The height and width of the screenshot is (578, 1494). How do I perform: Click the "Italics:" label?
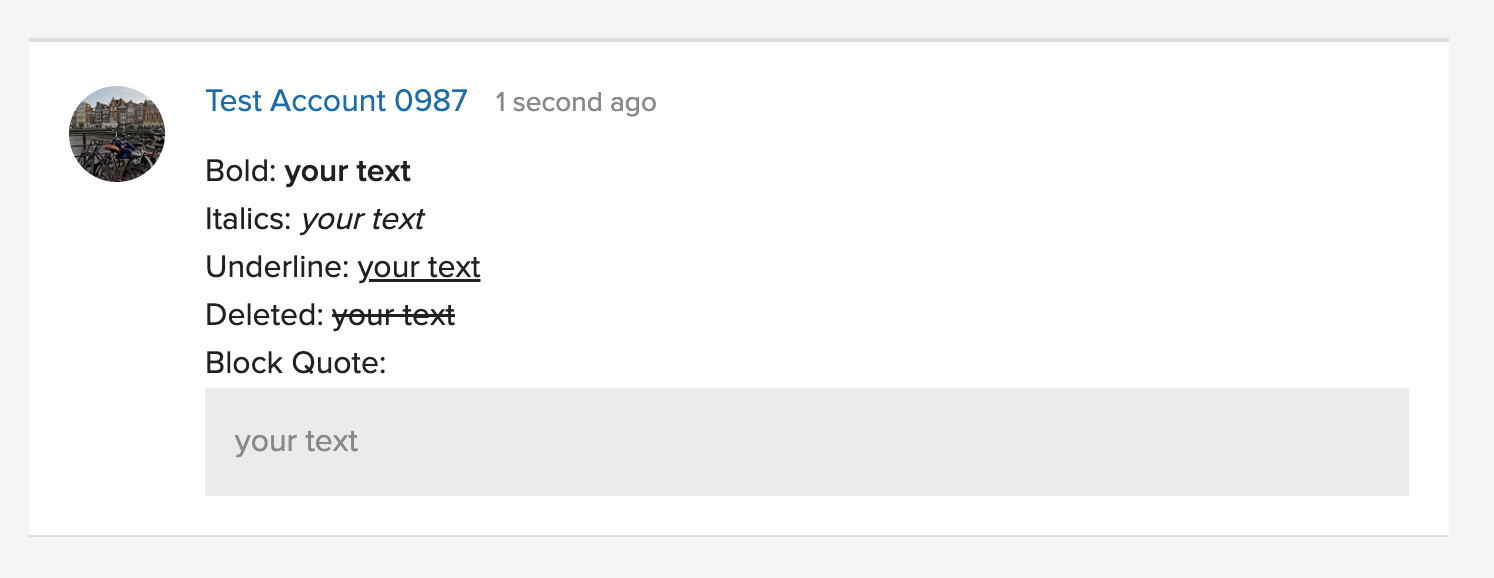249,219
